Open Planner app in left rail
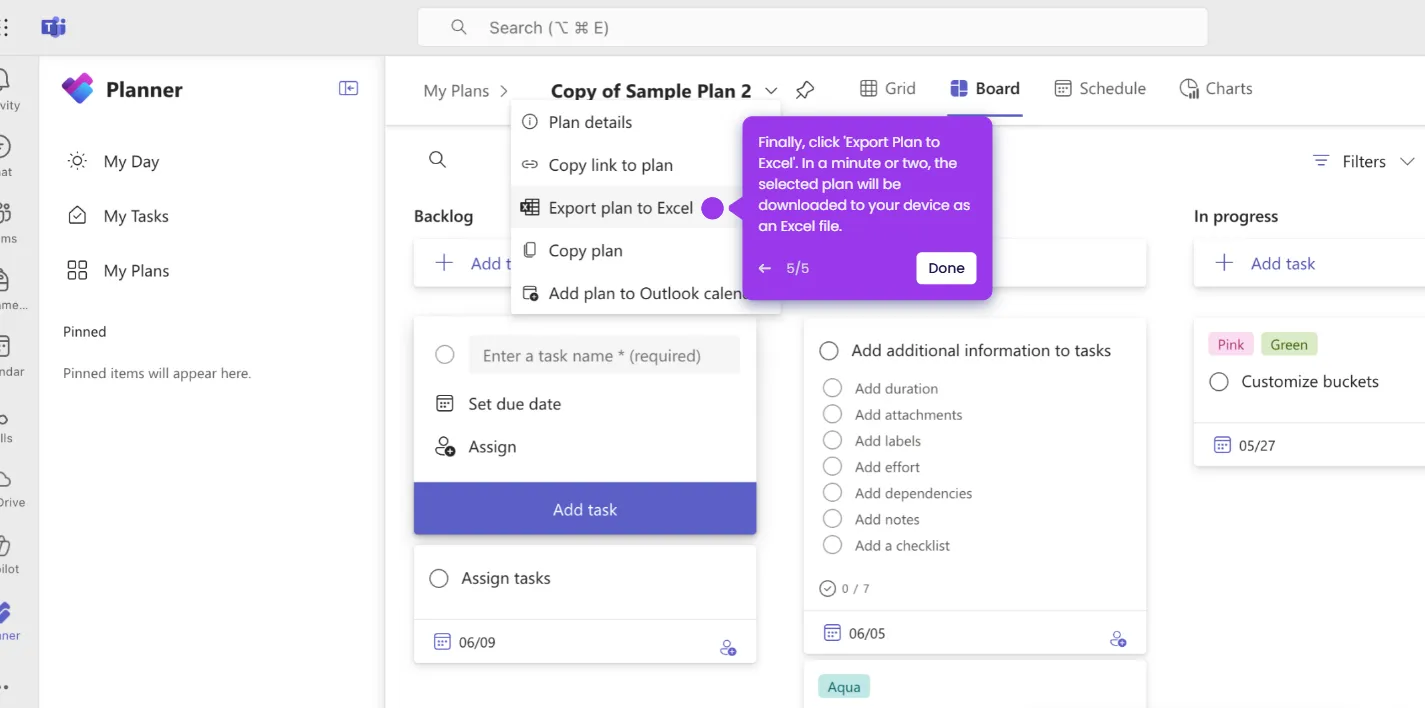The image size is (1425, 708). point(6,618)
